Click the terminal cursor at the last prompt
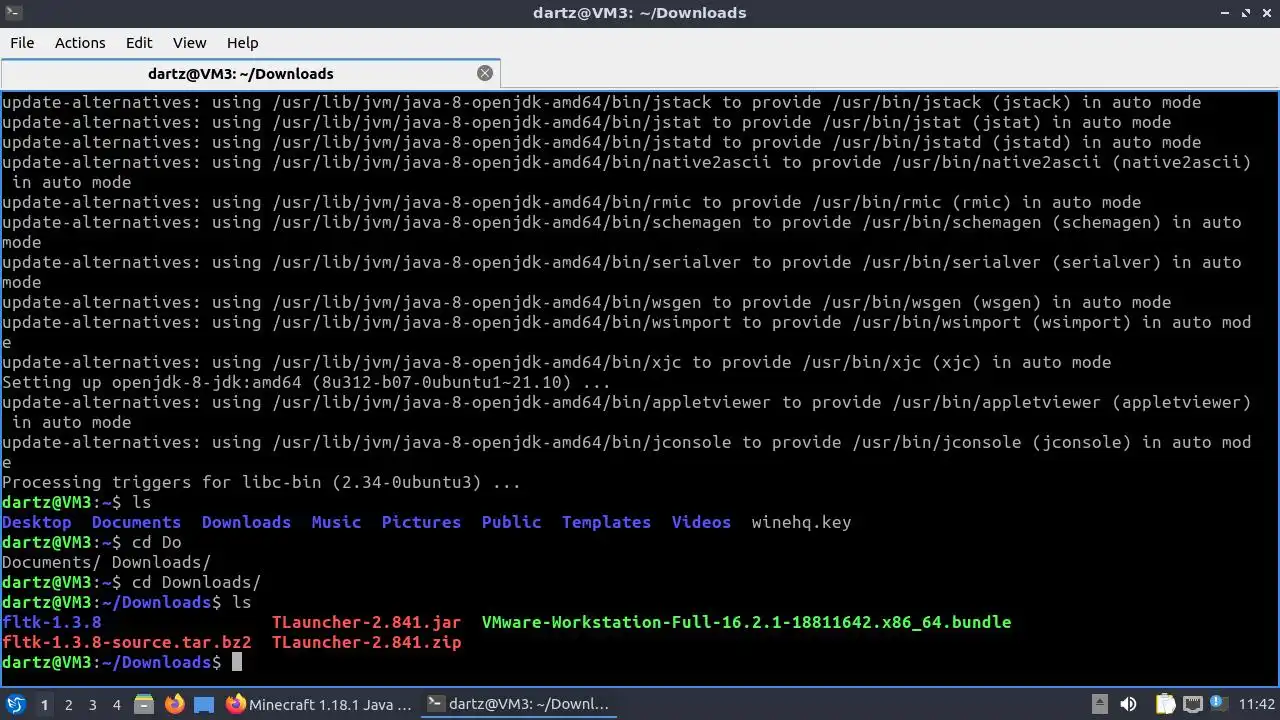The width and height of the screenshot is (1280, 720). tap(237, 662)
